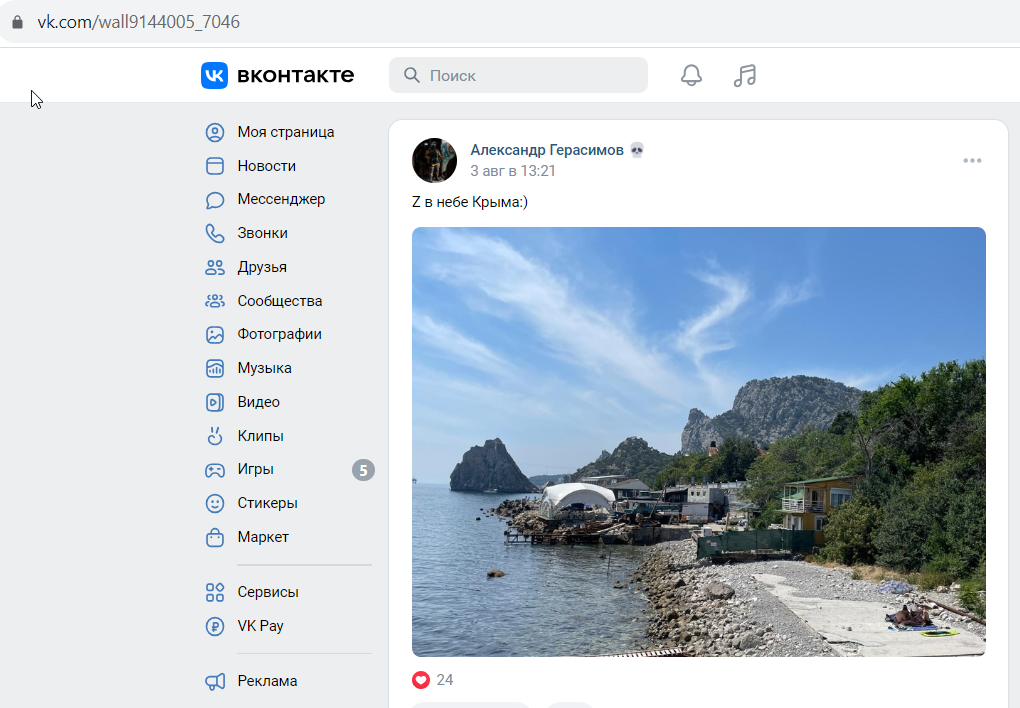The height and width of the screenshot is (708, 1020).
Task: Click the Стикеры smiley icon
Action: [x=215, y=503]
